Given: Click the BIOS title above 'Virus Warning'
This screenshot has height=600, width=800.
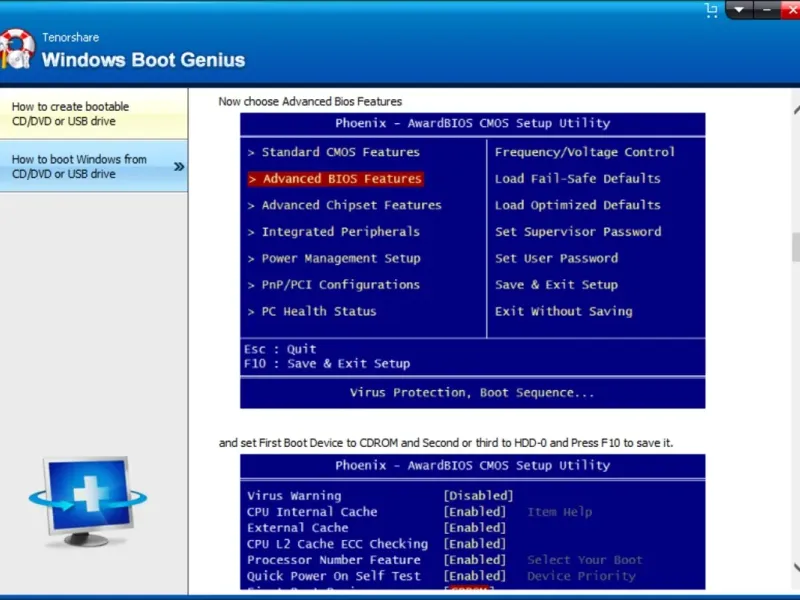Looking at the screenshot, I should click(472, 465).
